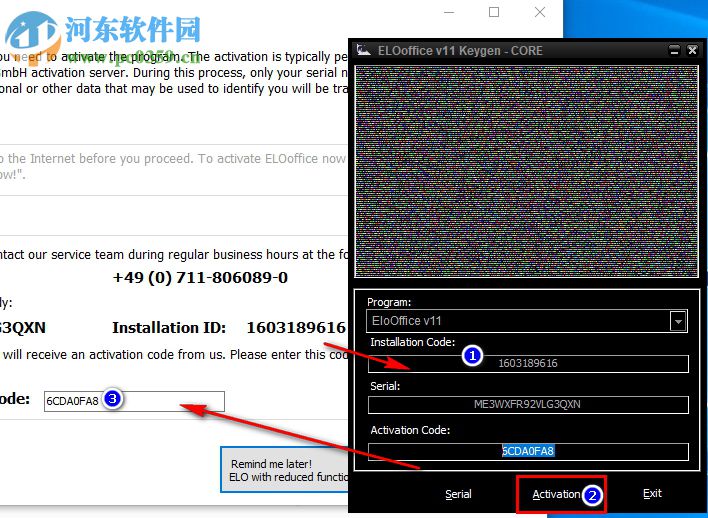Click the Installation Code field showing 1603189616
The height and width of the screenshot is (518, 708).
528,364
